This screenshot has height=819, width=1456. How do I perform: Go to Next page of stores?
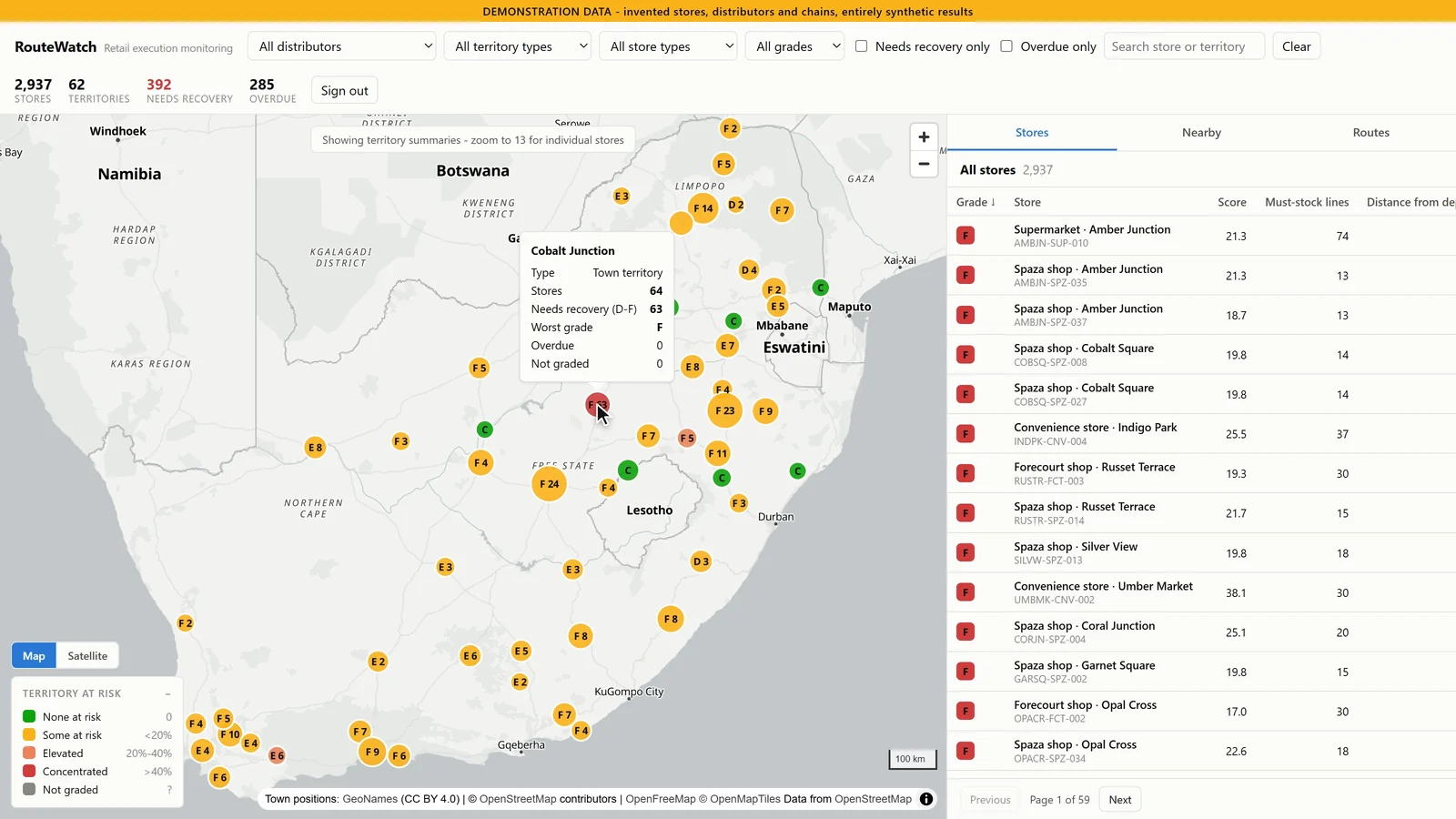[1120, 800]
